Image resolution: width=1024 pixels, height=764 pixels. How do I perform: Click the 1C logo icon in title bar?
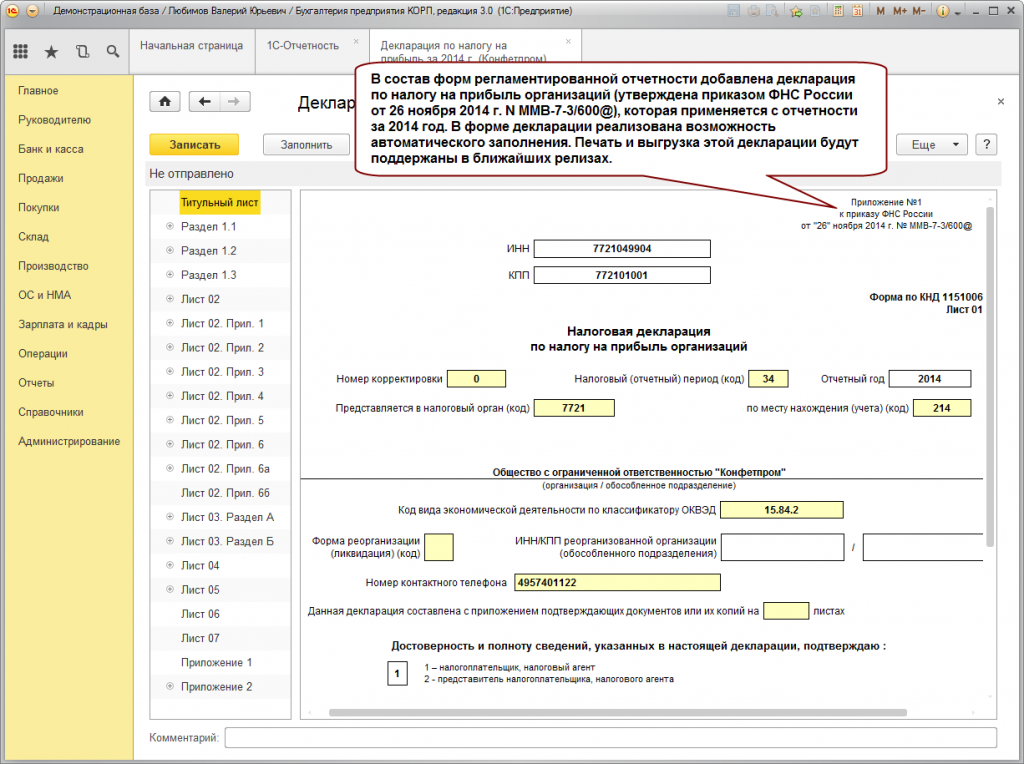click(x=12, y=11)
